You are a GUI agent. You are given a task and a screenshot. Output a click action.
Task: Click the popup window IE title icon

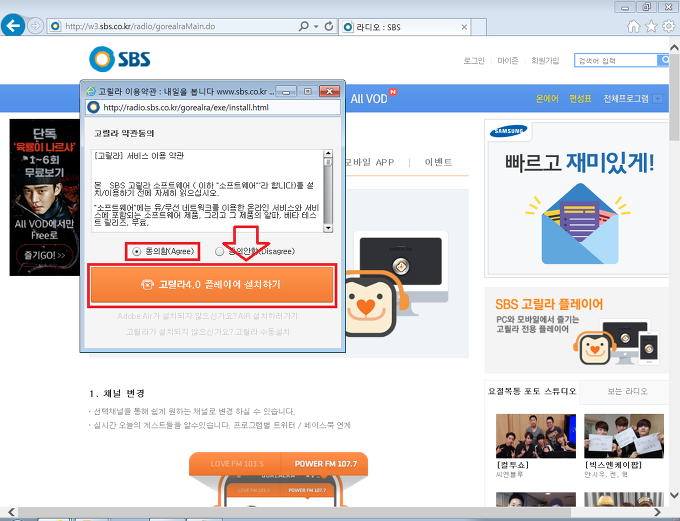click(x=91, y=92)
